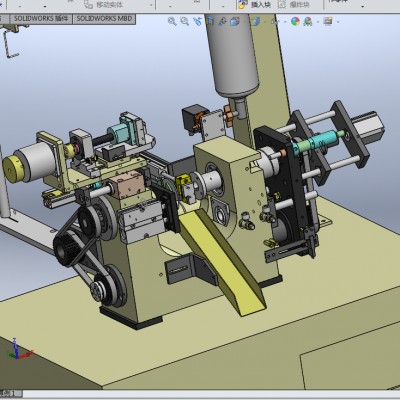The height and width of the screenshot is (400, 400).
Task: Open the Edit Appearance color ball
Action: tap(295, 22)
